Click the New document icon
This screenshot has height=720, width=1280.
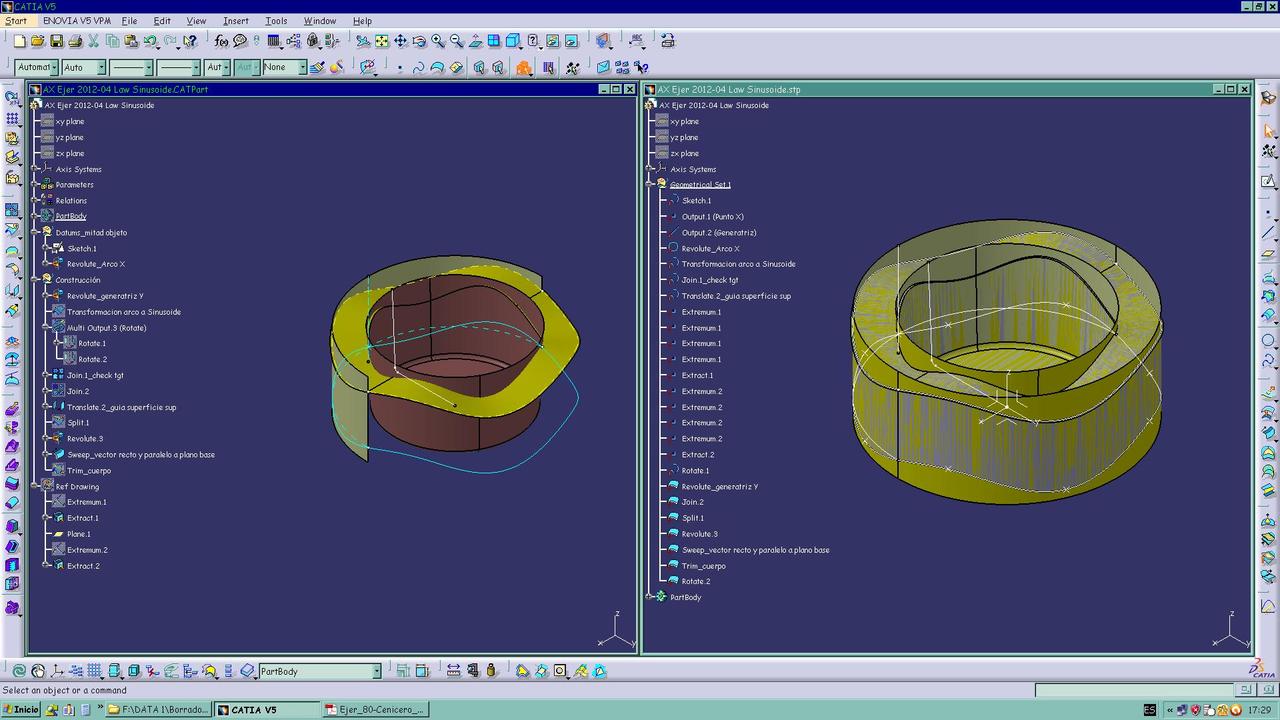20,41
